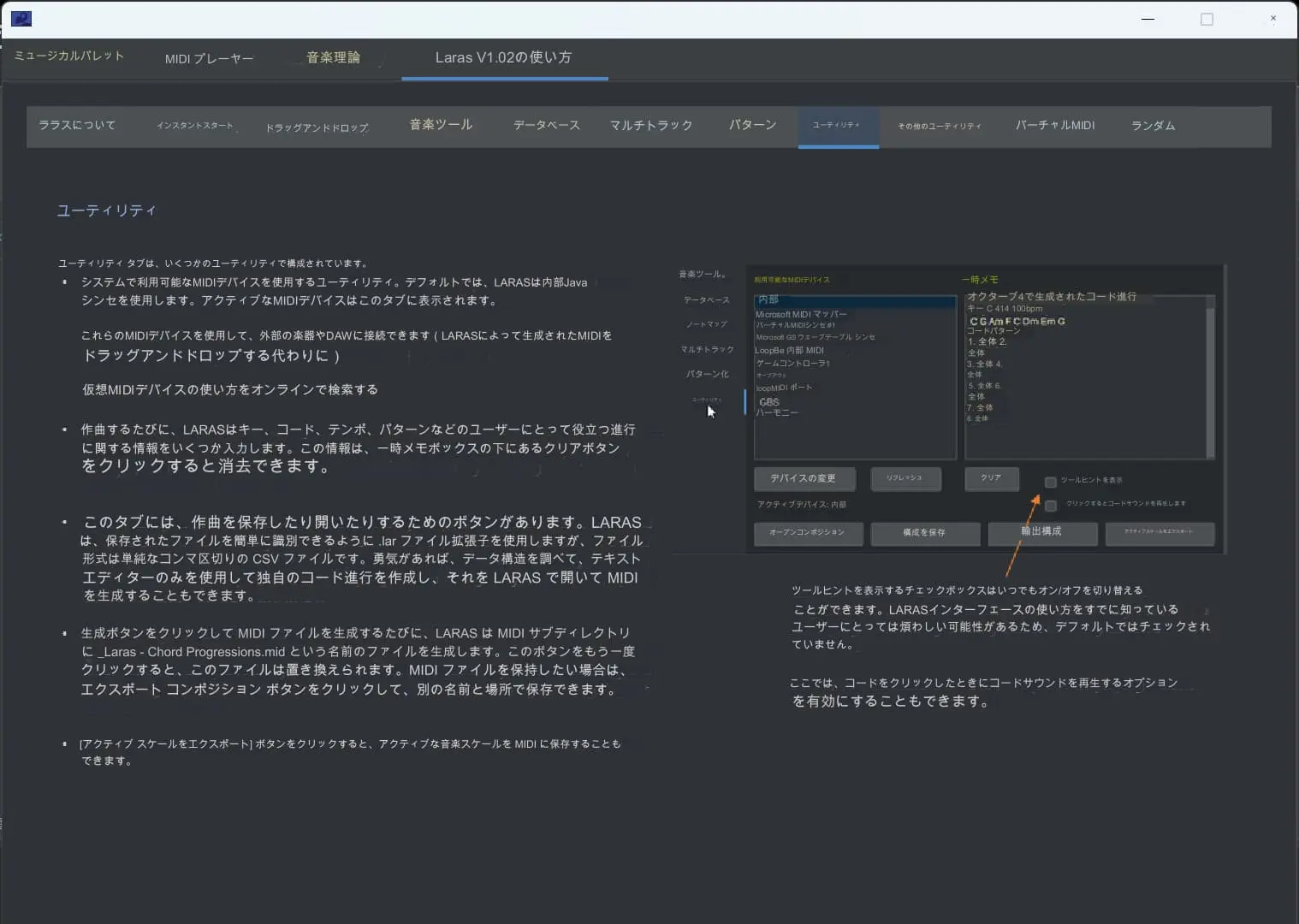
Task: Click the 利用可能なMIDIデバイス label
Action: click(x=792, y=280)
